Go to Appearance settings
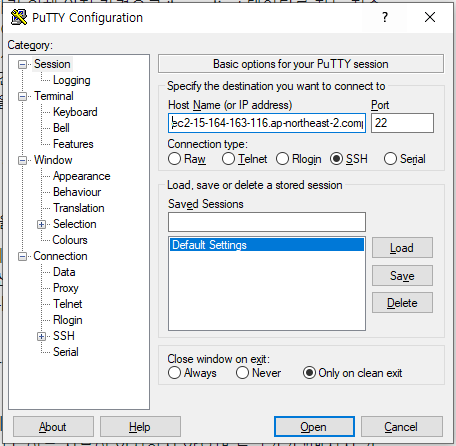Screen dimensions: 456x446 82,176
